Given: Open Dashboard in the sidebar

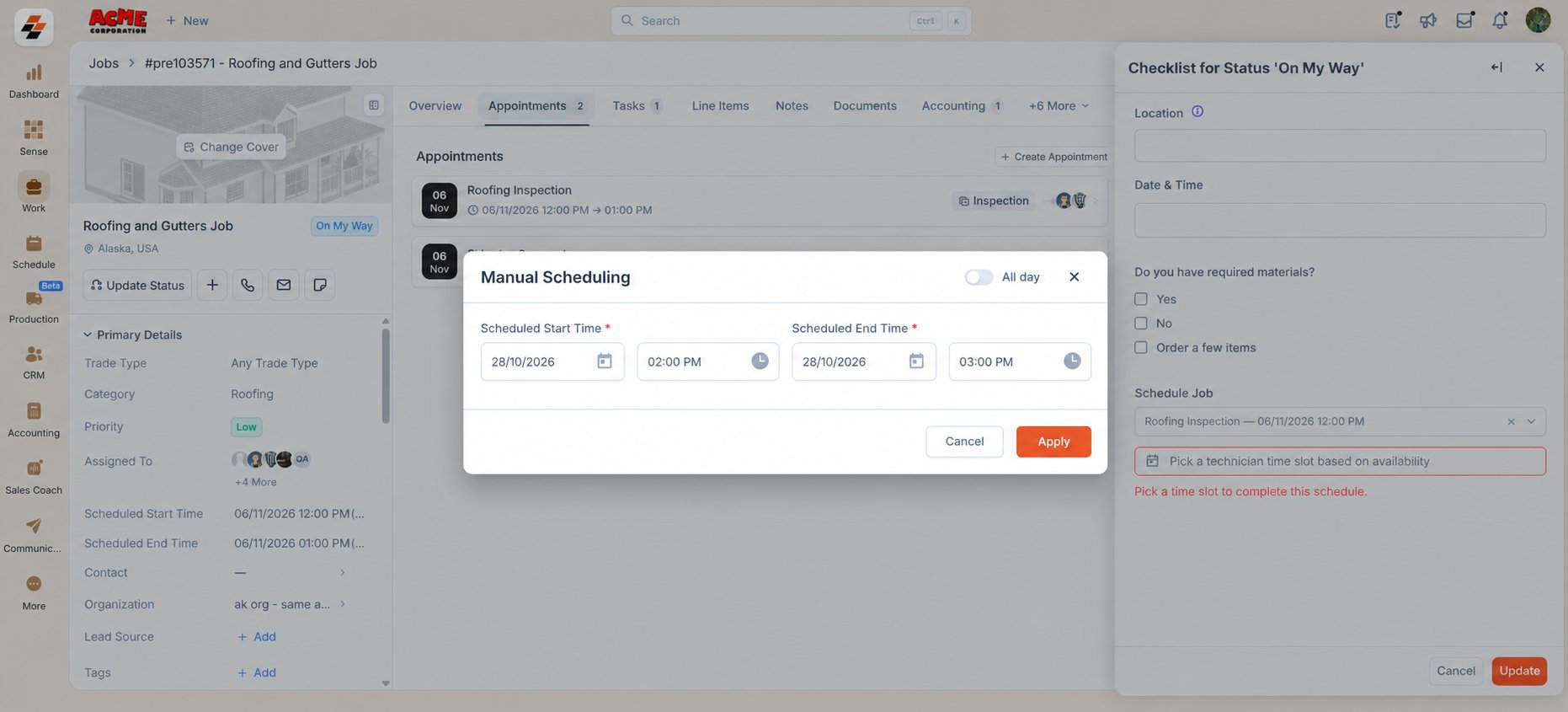Looking at the screenshot, I should pyautogui.click(x=34, y=82).
